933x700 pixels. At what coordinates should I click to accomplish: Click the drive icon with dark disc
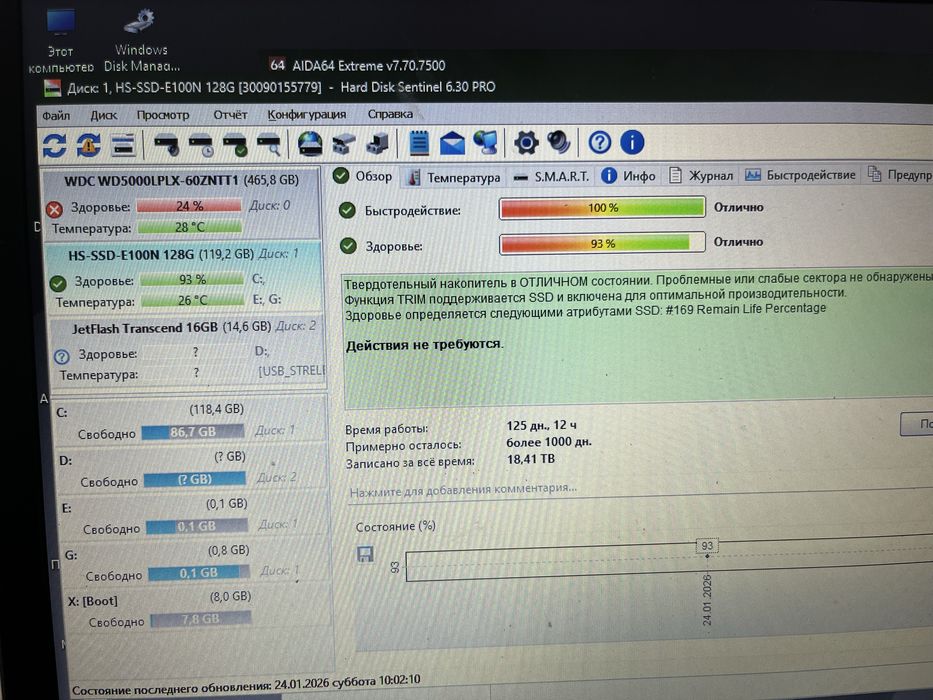pyautogui.click(x=166, y=145)
